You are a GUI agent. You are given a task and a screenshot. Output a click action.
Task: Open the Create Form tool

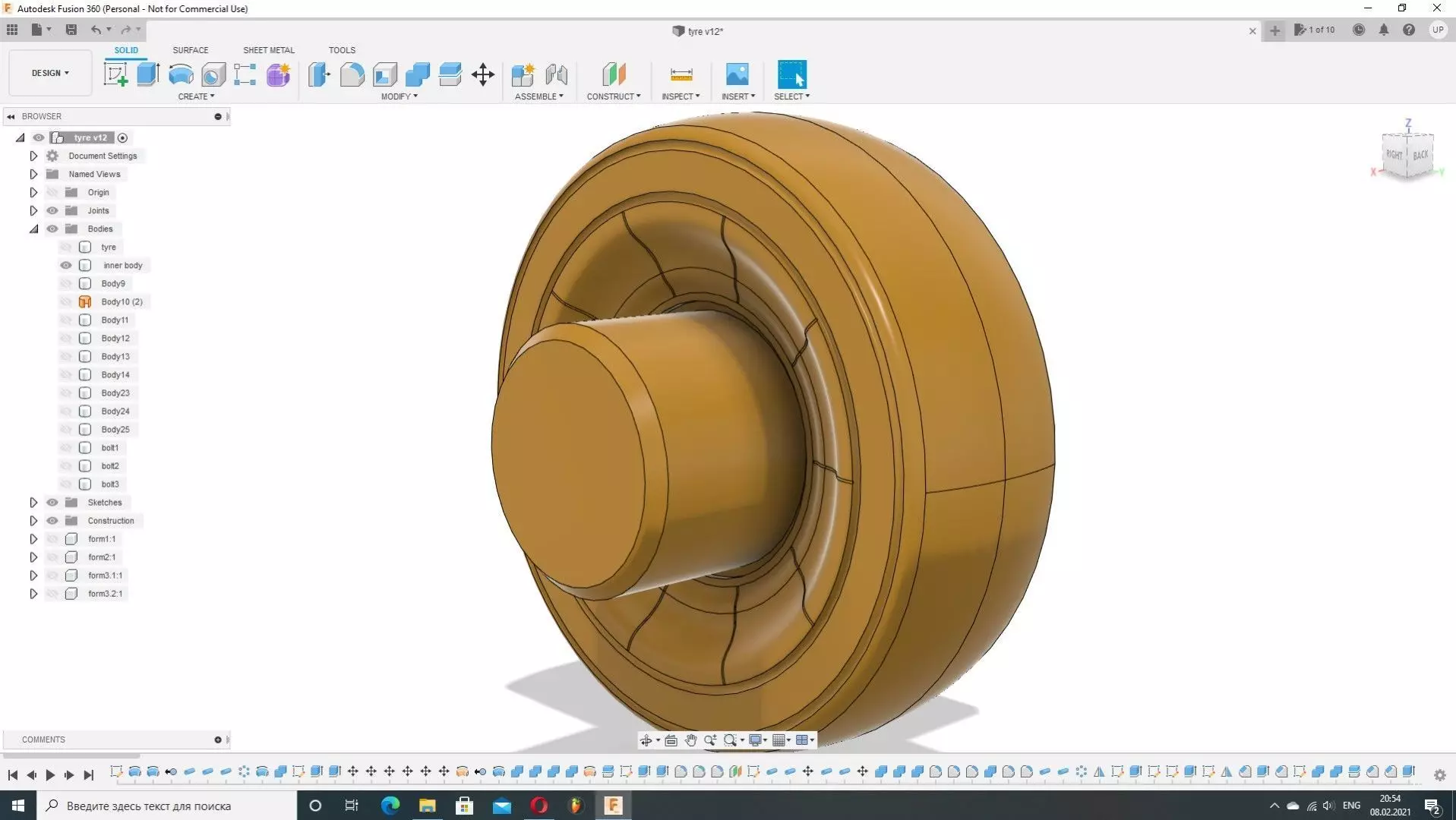pyautogui.click(x=278, y=74)
